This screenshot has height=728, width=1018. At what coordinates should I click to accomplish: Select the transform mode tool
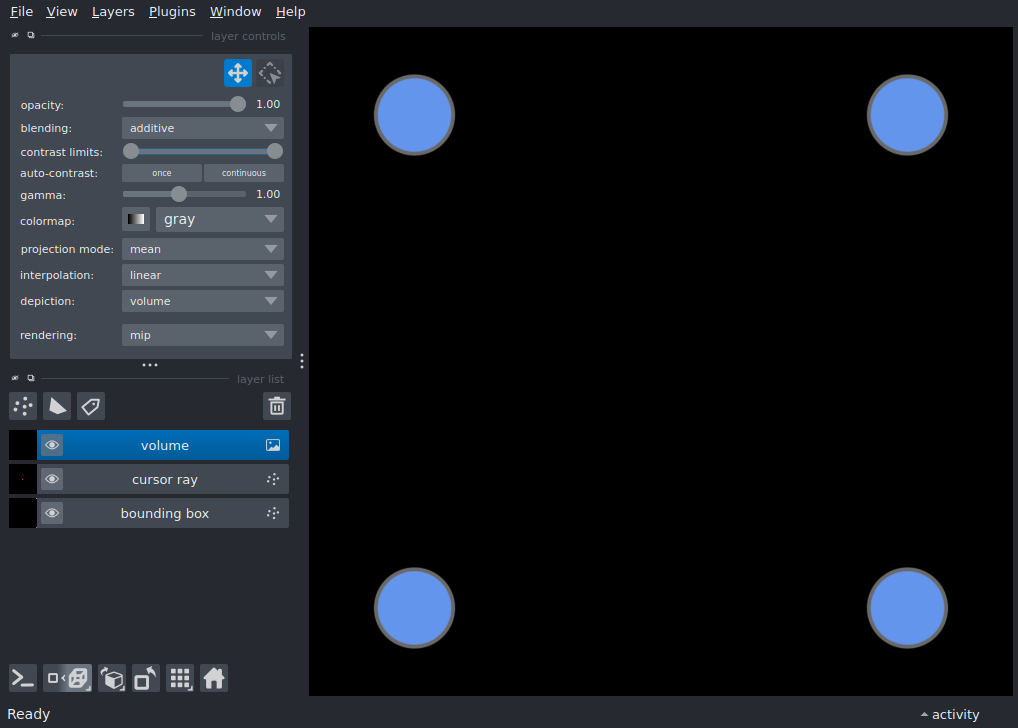270,73
